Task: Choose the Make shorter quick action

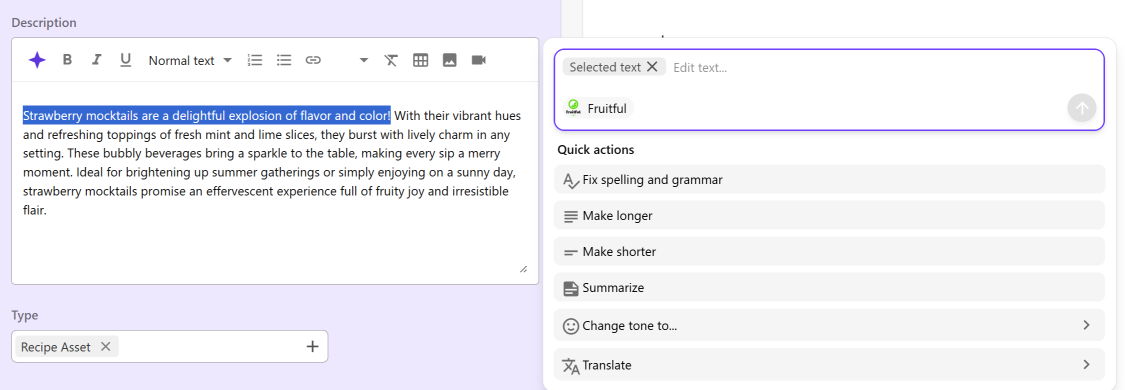Action: (x=829, y=252)
